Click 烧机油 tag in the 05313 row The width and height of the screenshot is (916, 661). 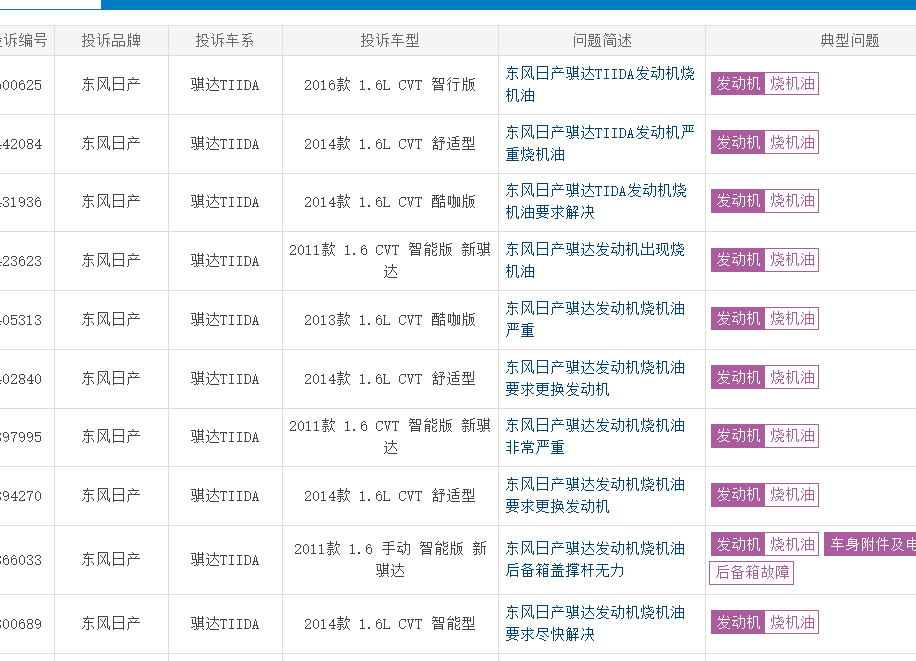(792, 319)
